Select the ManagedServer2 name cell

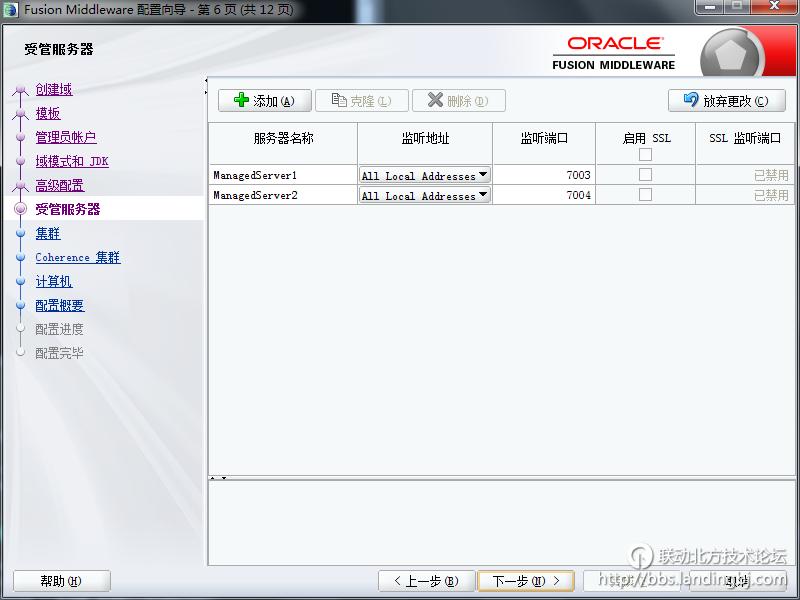(x=282, y=195)
